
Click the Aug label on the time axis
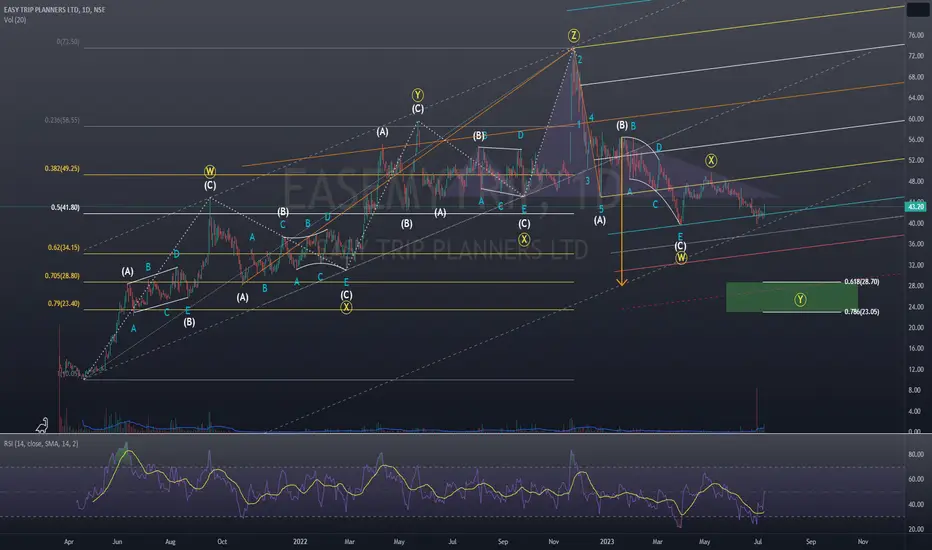pos(171,542)
